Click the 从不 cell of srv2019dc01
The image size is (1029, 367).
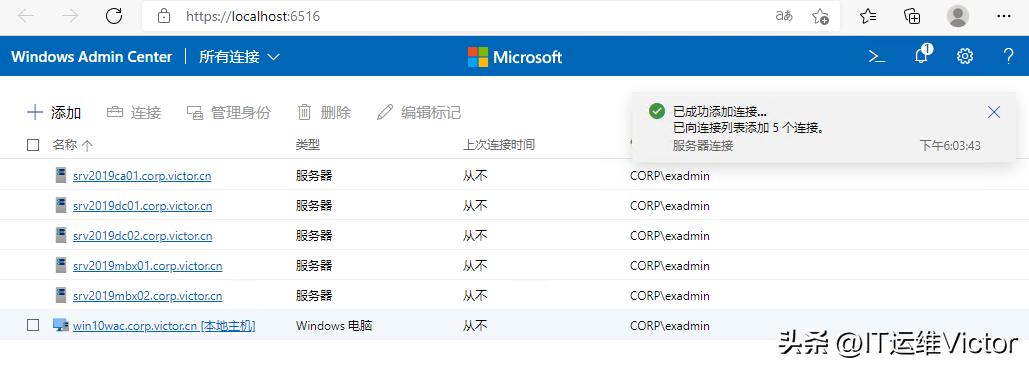click(475, 206)
